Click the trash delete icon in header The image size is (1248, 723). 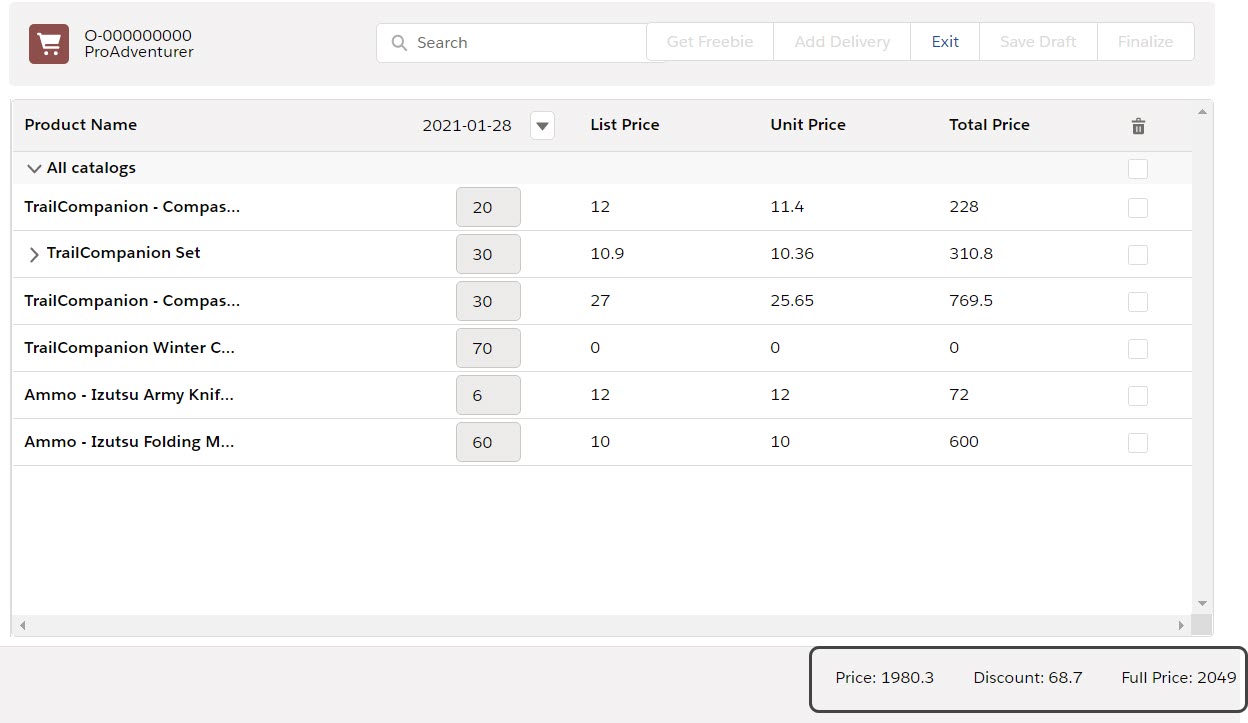(x=1138, y=126)
